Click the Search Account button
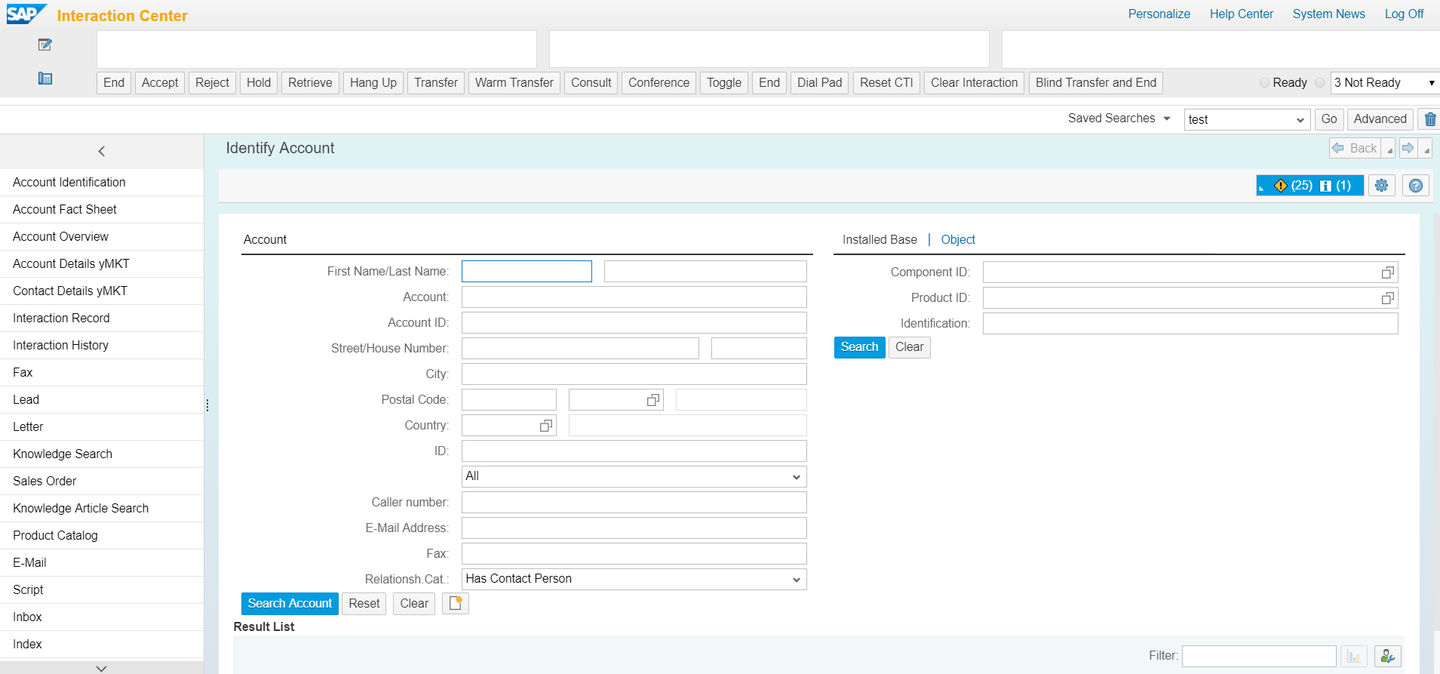The width and height of the screenshot is (1440, 674). [x=289, y=603]
